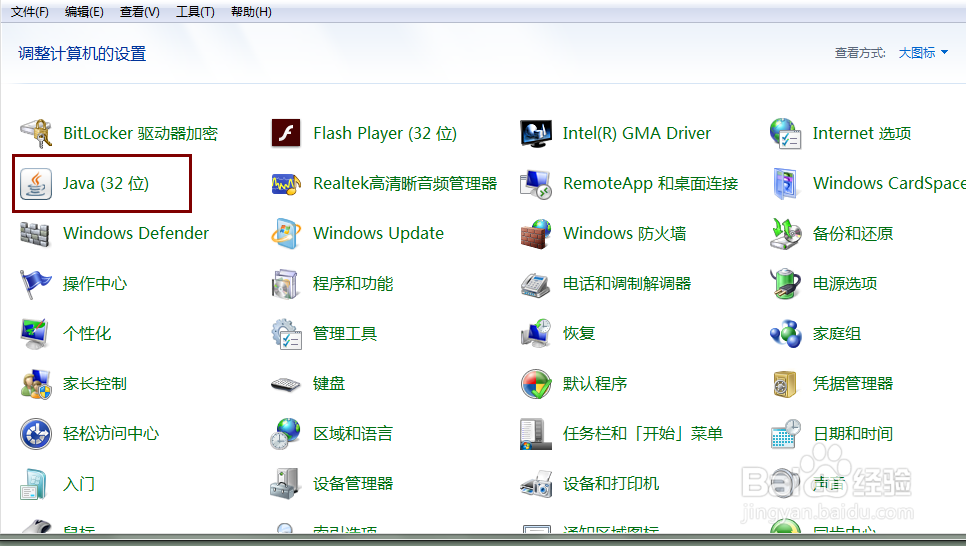Click the Windows Update label
Screen dimensions: 966x546
(378, 234)
